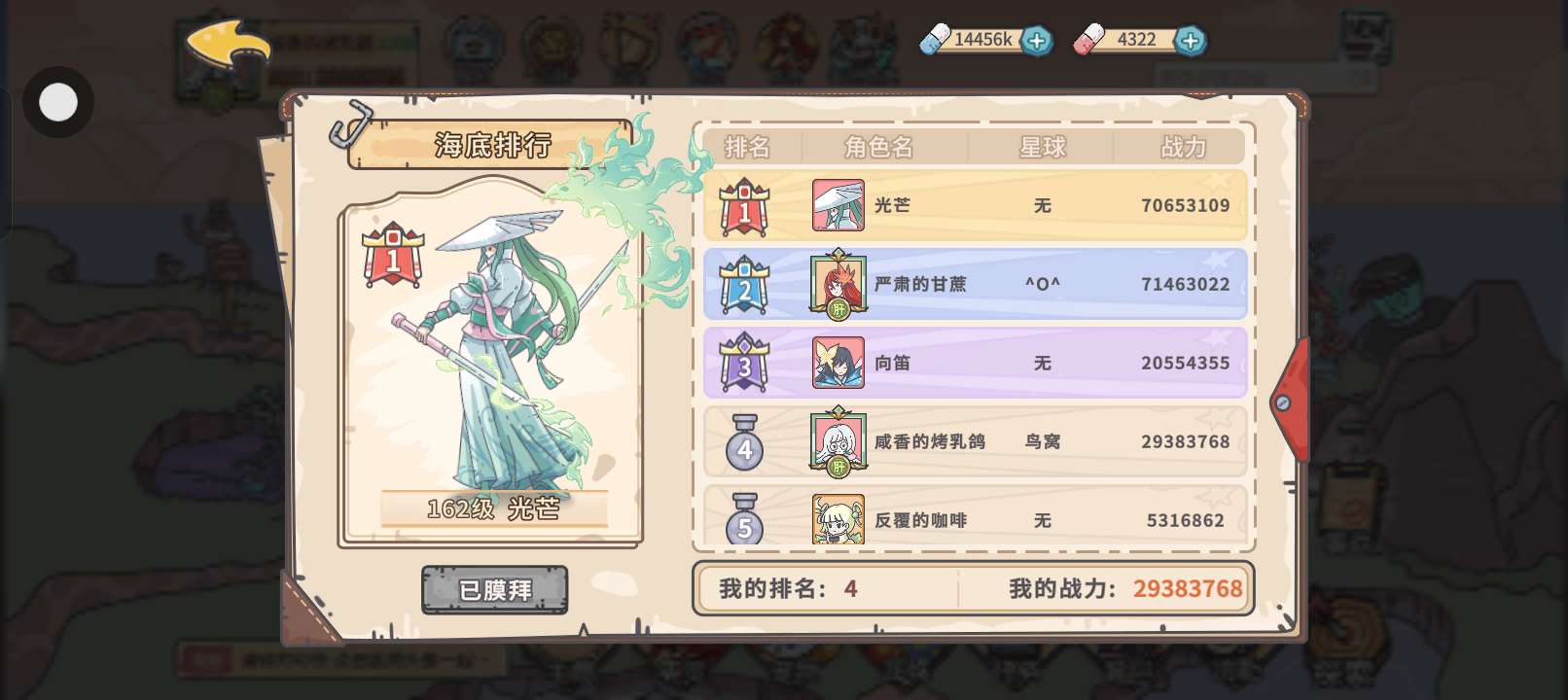This screenshot has height=700, width=1568.
Task: Tap the yellow back arrow
Action: pos(229,44)
